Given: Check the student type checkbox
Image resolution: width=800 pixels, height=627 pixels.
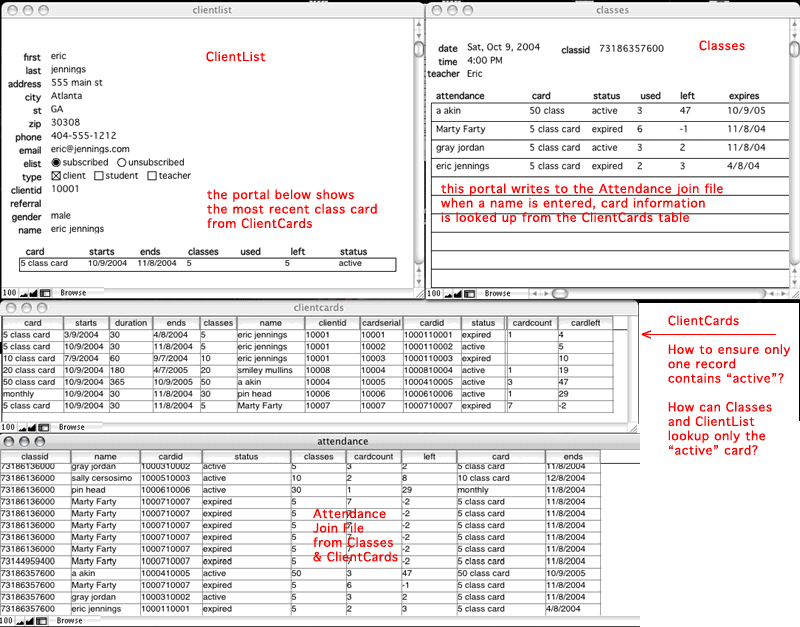Looking at the screenshot, I should [99, 176].
